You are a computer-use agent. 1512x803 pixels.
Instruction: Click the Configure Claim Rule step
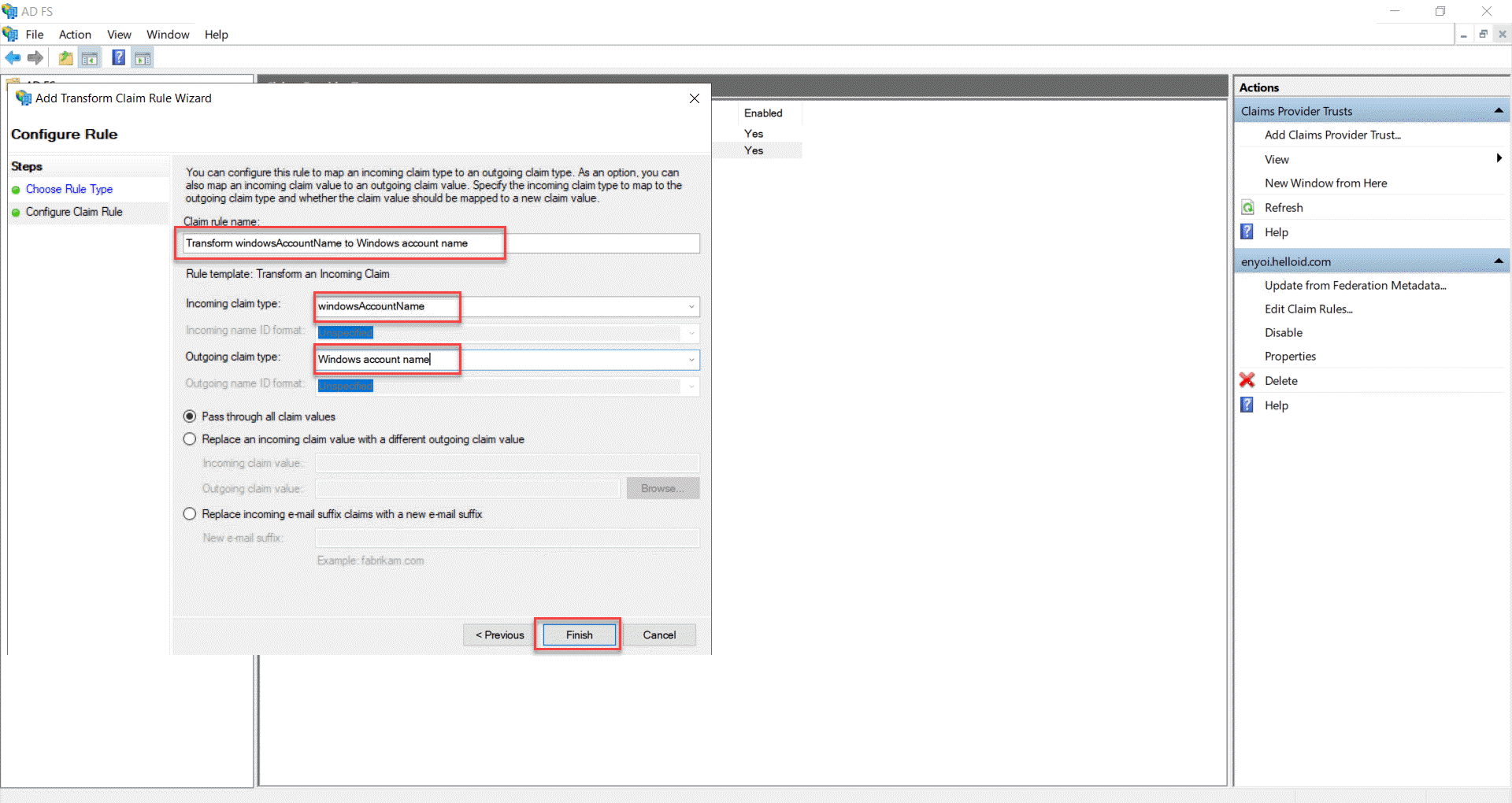point(74,212)
